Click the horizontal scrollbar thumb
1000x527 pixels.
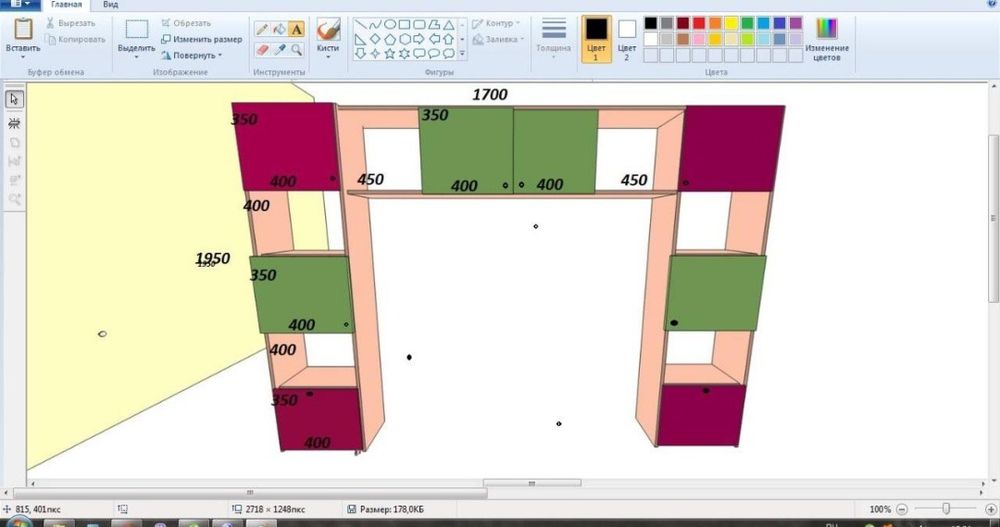(250, 493)
